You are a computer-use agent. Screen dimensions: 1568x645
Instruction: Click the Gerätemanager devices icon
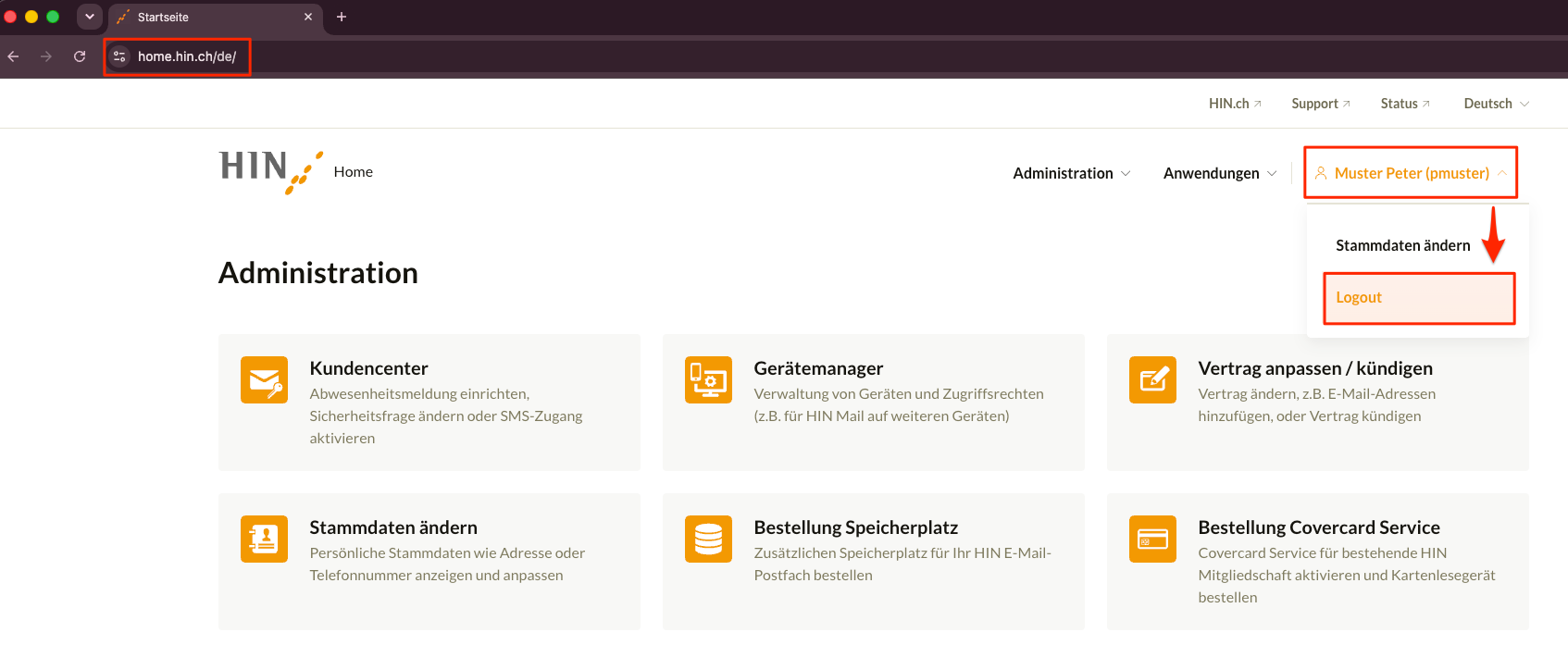point(708,379)
